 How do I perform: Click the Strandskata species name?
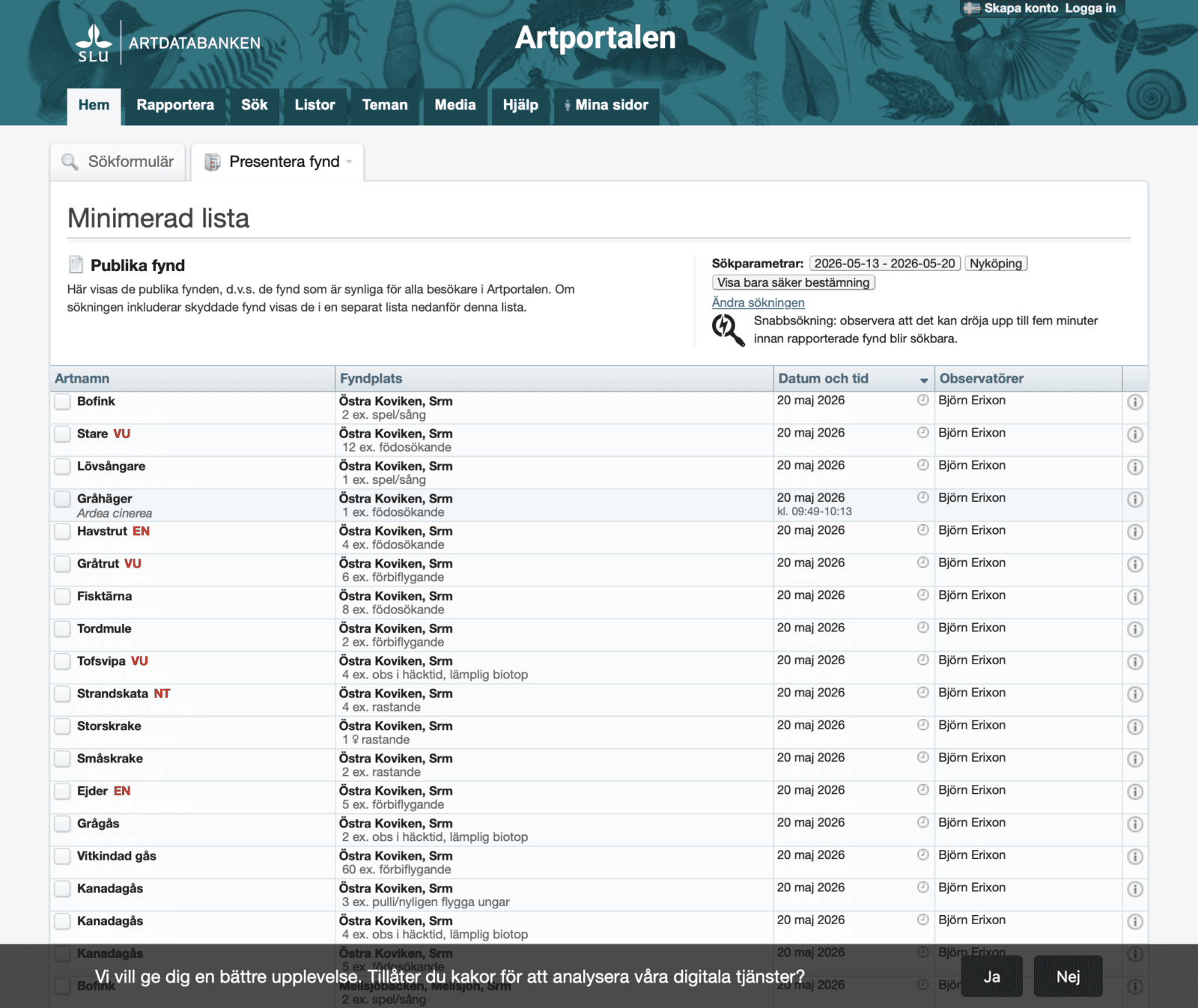pos(112,693)
